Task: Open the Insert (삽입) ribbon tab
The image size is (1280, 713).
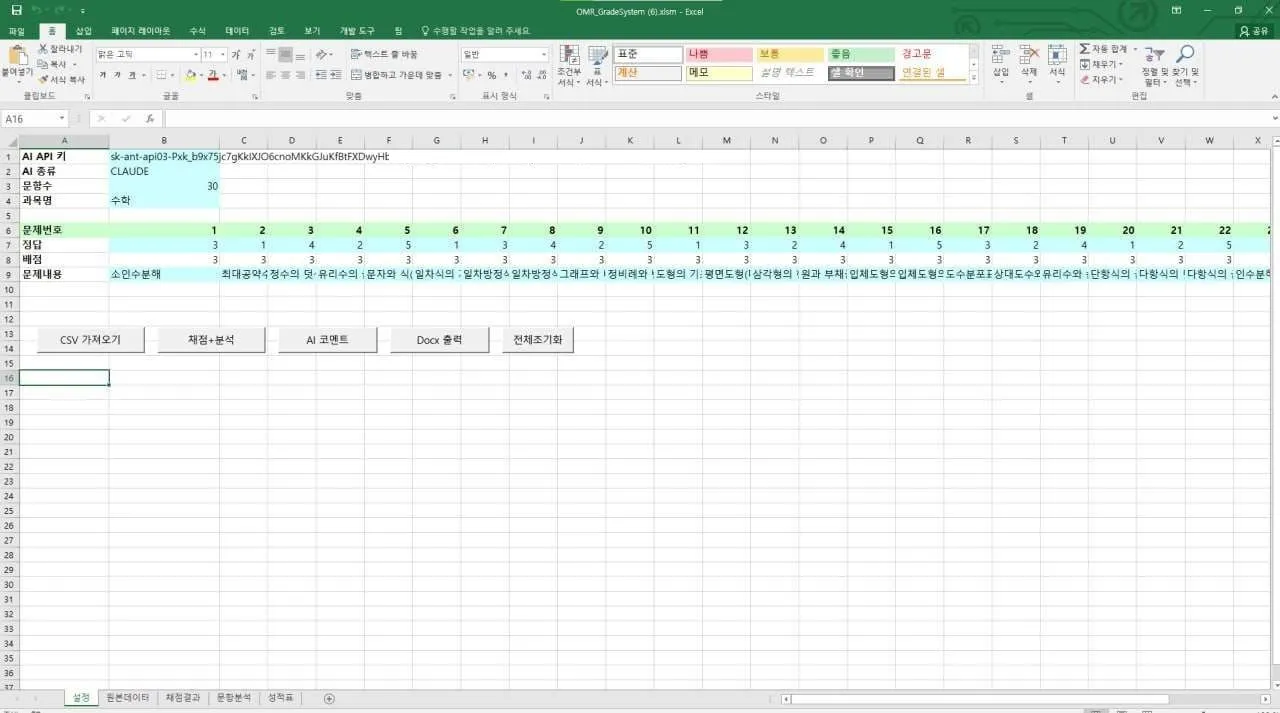Action: pos(84,31)
